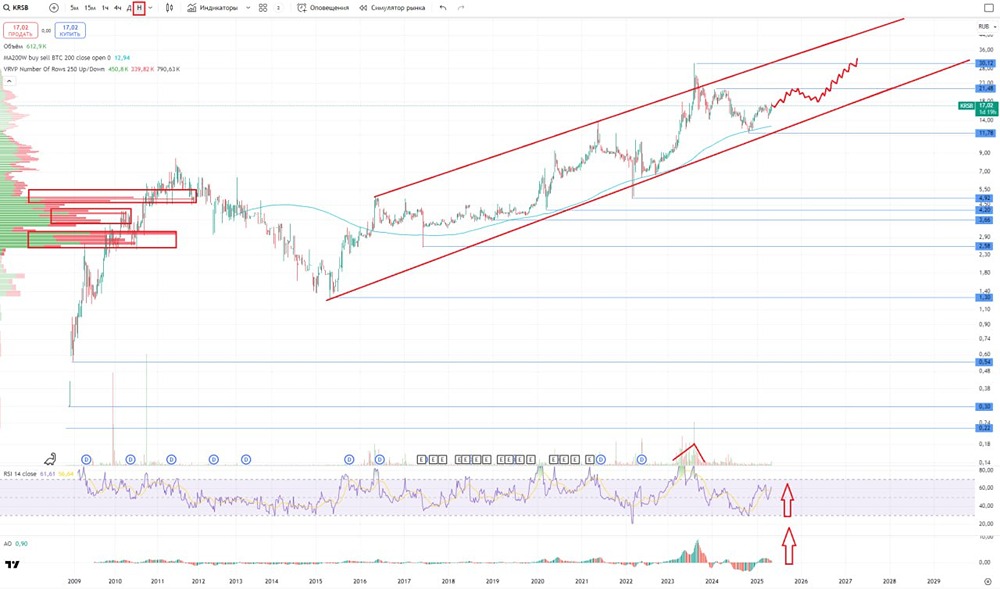The image size is (1000, 589).
Task: Click dividend D marker near 2012
Action: [214, 460]
